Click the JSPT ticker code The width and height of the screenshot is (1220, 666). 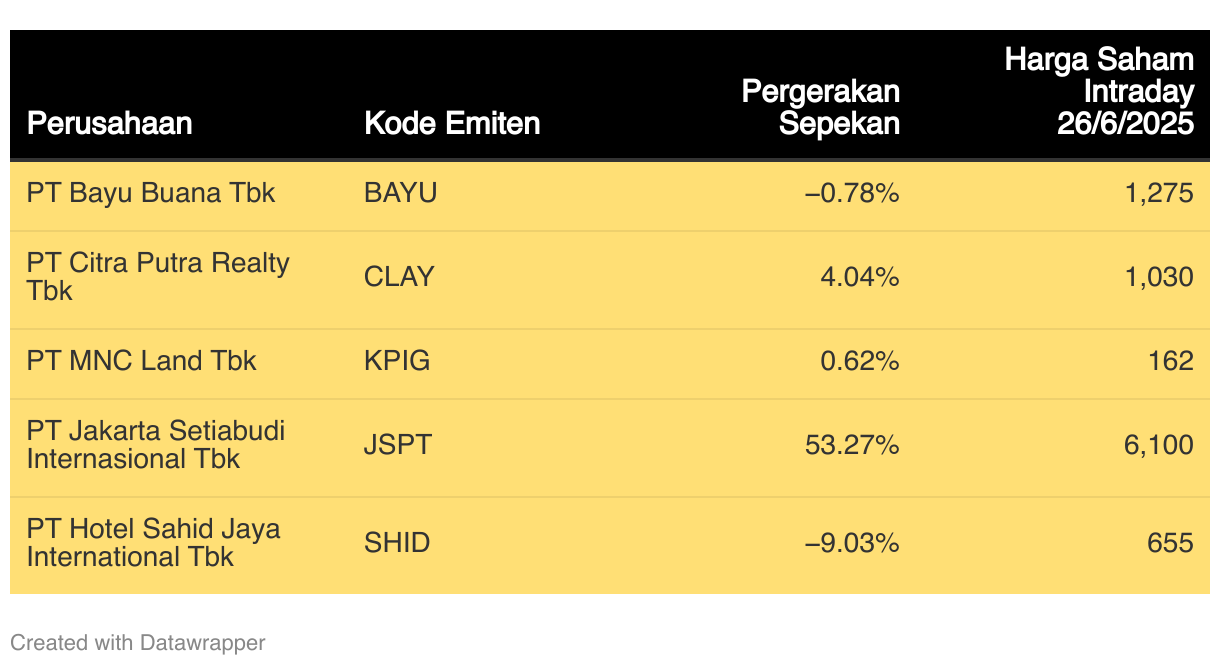398,445
